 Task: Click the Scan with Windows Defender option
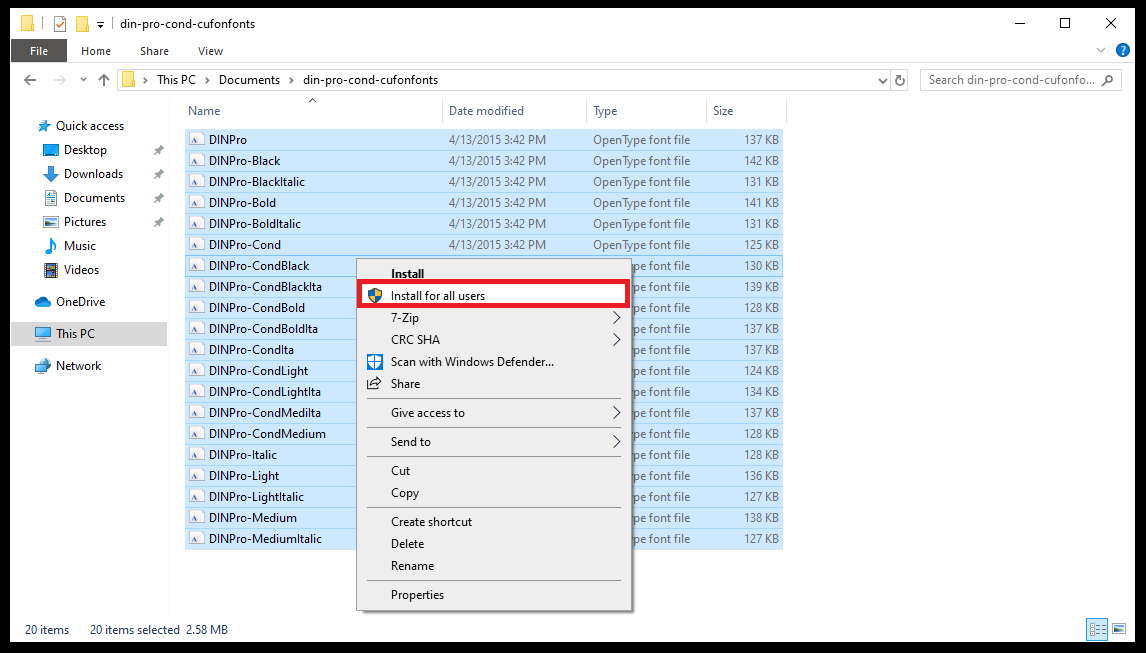click(x=471, y=362)
